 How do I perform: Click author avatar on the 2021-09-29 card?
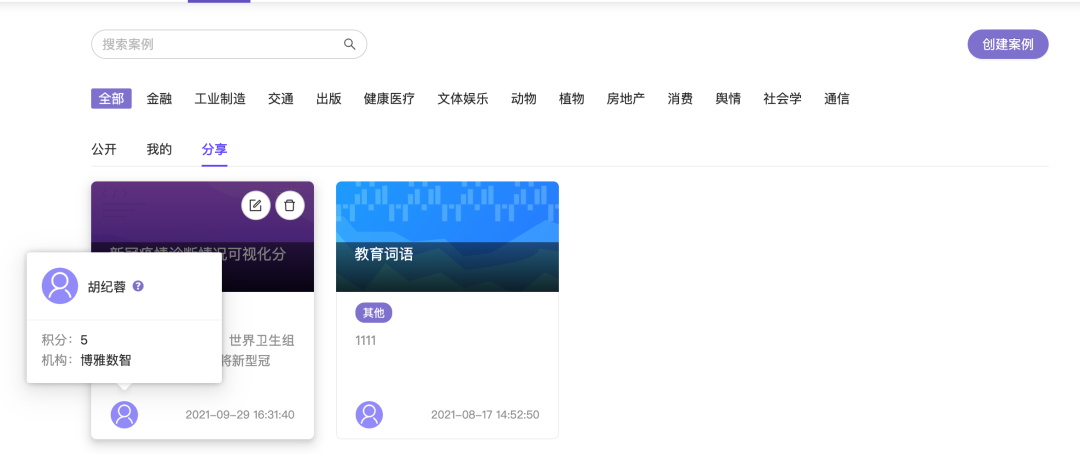[124, 415]
